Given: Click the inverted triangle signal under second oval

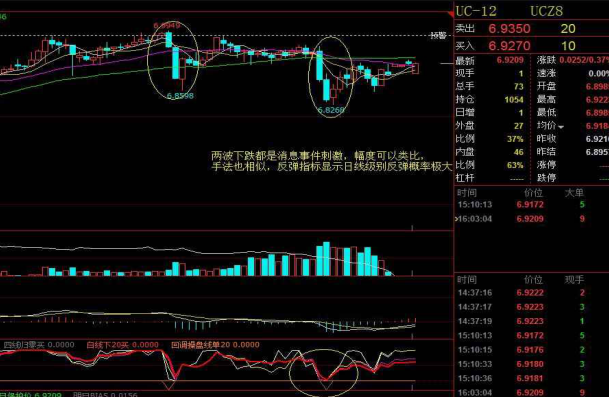Looking at the screenshot, I should pyautogui.click(x=327, y=385).
